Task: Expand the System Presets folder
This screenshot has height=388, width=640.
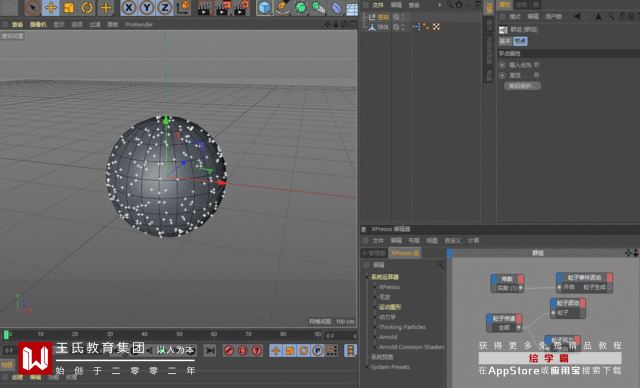Action: pos(367,367)
